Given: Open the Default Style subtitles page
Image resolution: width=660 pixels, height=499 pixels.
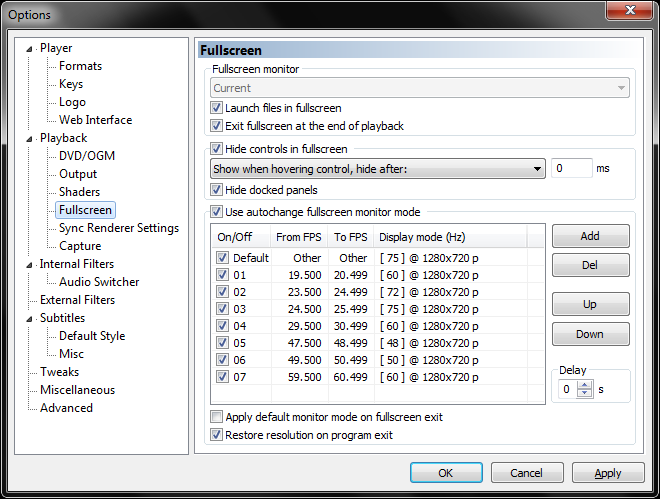Looking at the screenshot, I should click(x=92, y=336).
